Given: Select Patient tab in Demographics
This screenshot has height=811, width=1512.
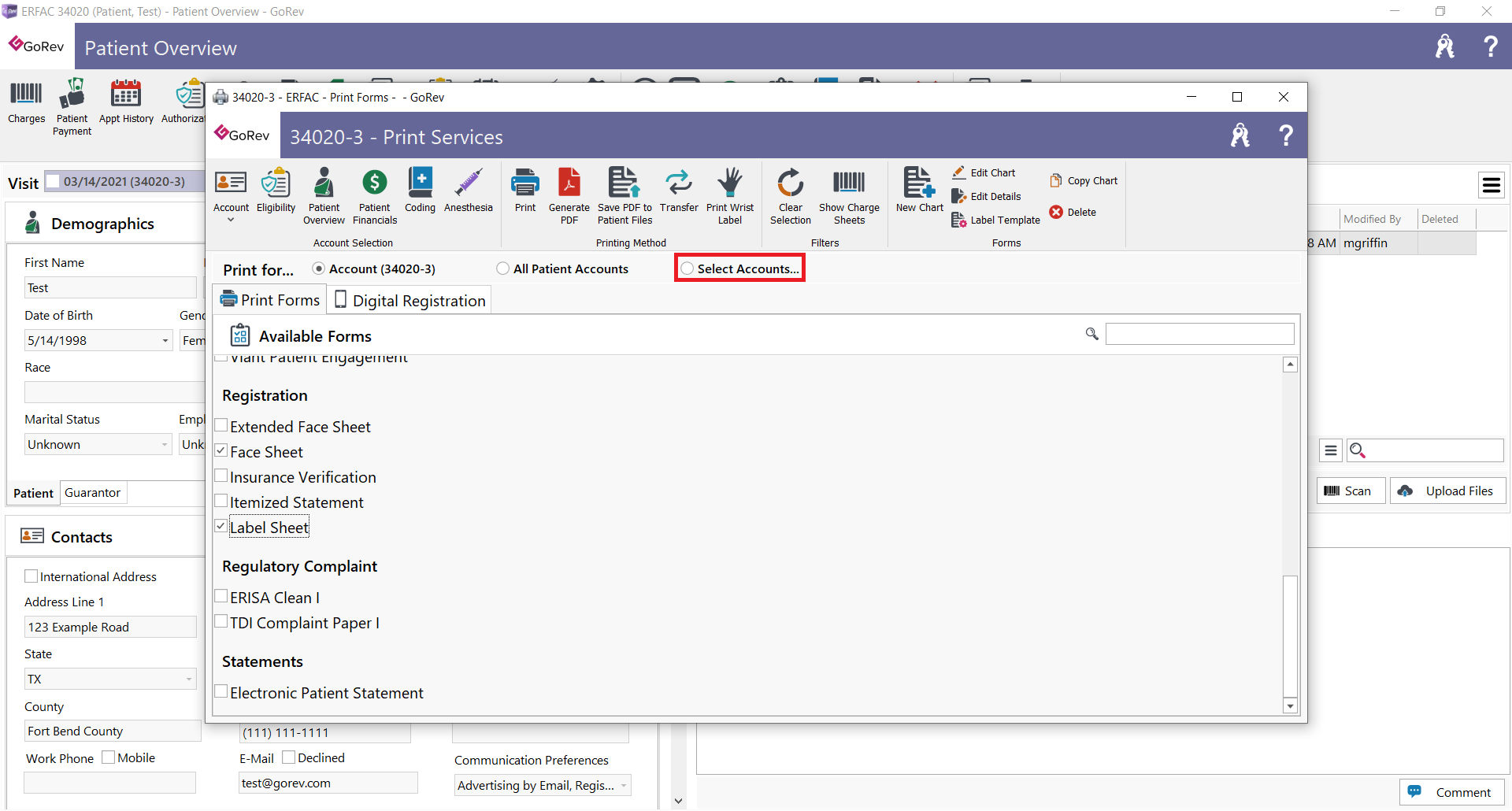Looking at the screenshot, I should [33, 493].
